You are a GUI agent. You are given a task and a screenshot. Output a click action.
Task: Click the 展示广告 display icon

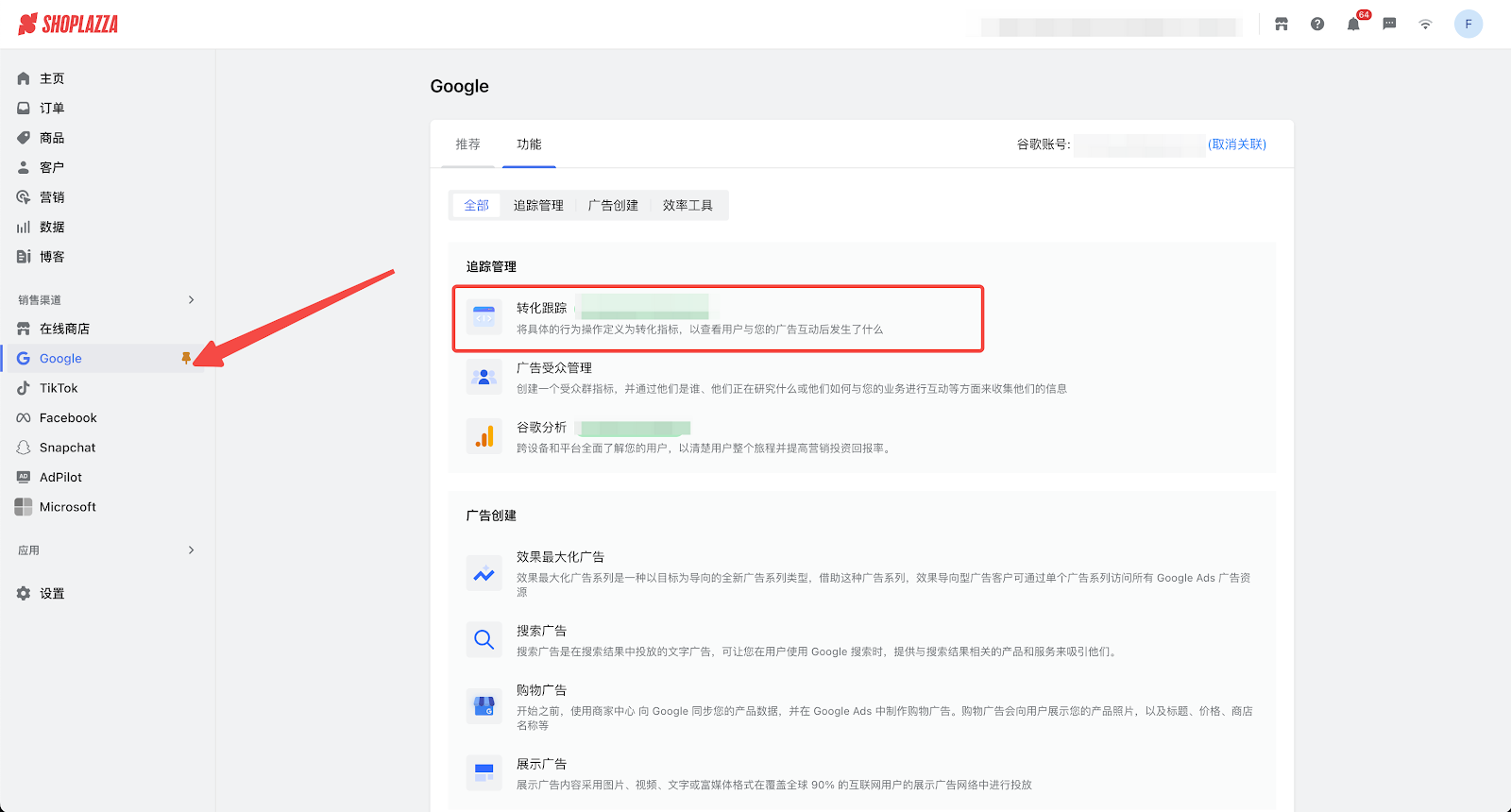click(x=484, y=773)
